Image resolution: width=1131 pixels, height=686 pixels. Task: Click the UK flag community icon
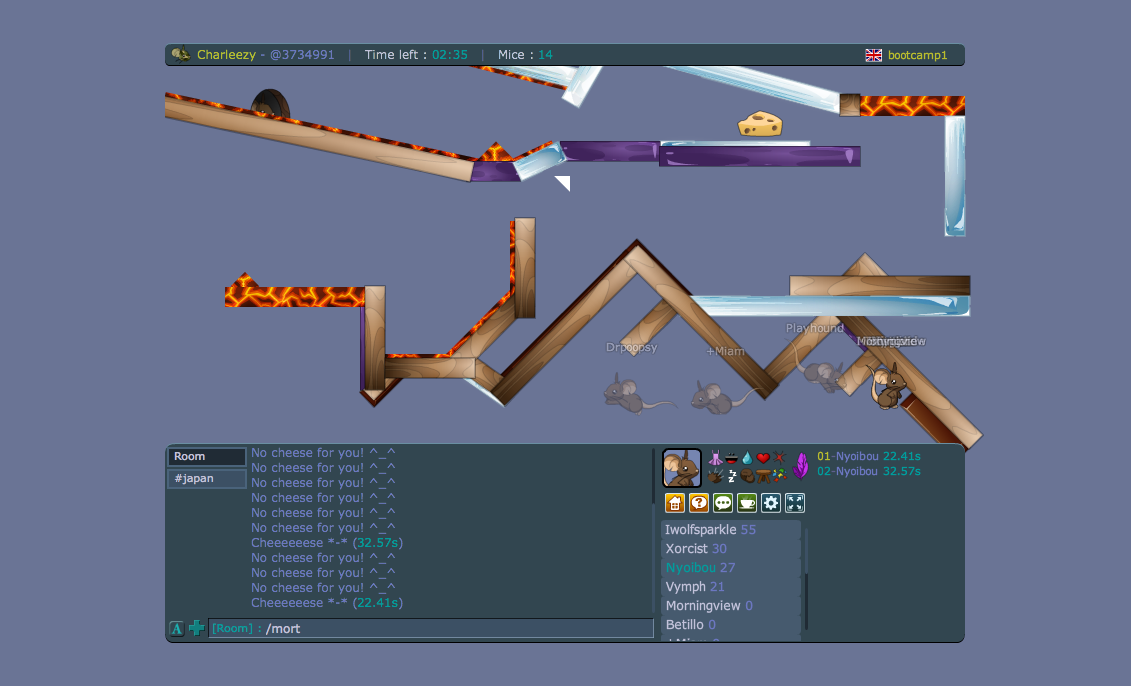(x=873, y=56)
